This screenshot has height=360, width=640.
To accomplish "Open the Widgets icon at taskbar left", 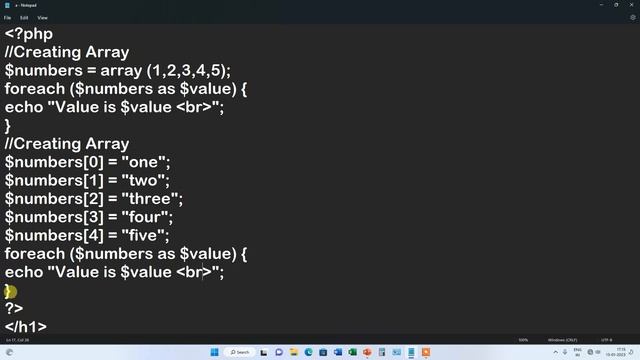I will click(9, 352).
